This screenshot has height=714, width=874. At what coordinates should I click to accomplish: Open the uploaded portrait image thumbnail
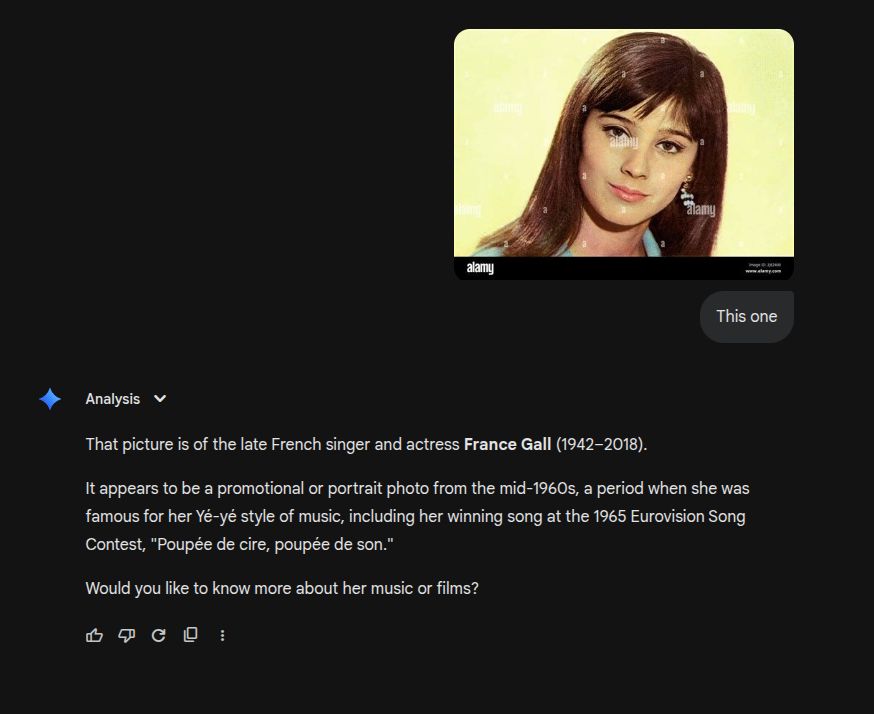point(624,154)
